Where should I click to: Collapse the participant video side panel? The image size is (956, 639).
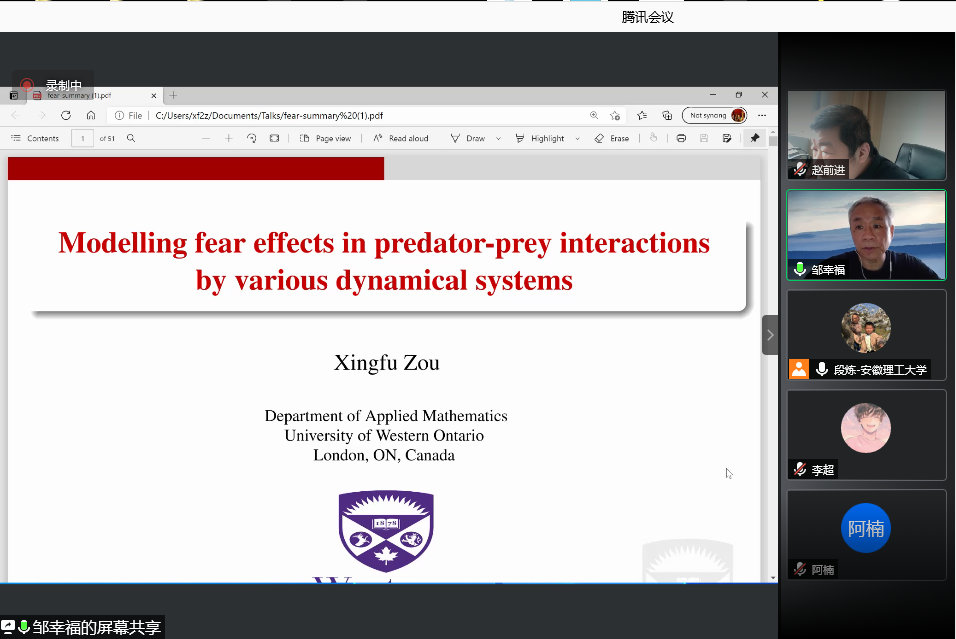pyautogui.click(x=770, y=335)
